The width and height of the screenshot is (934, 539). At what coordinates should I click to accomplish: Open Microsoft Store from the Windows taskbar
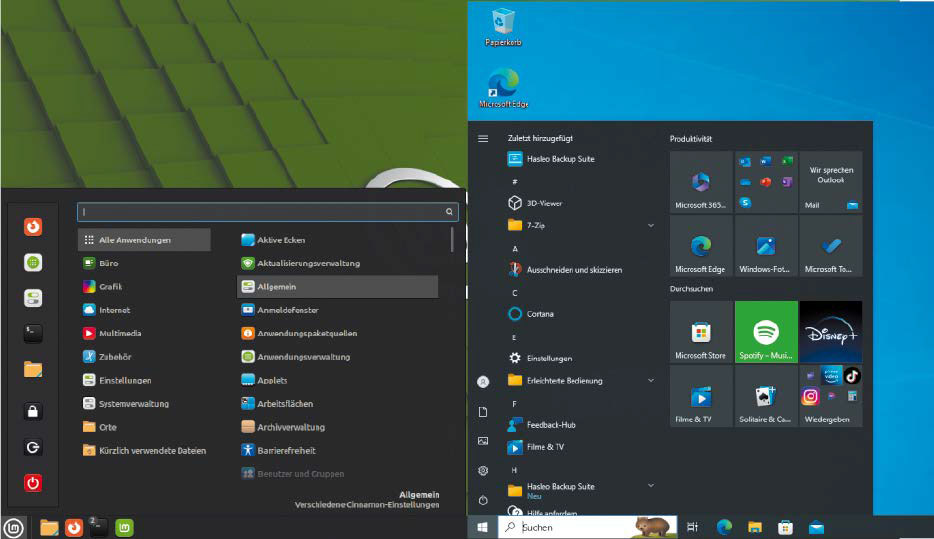(785, 527)
